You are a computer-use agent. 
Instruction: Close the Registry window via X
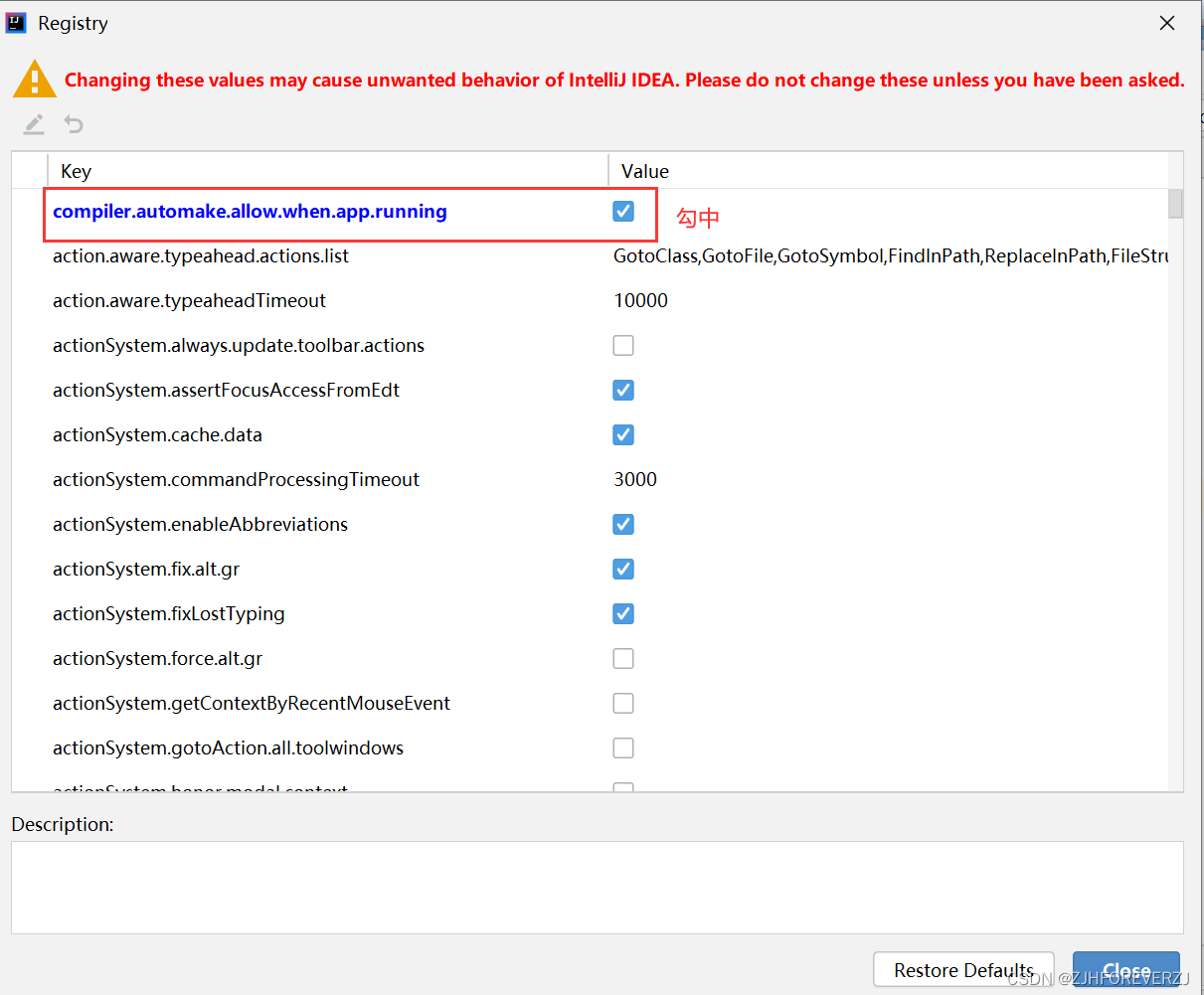[1167, 23]
